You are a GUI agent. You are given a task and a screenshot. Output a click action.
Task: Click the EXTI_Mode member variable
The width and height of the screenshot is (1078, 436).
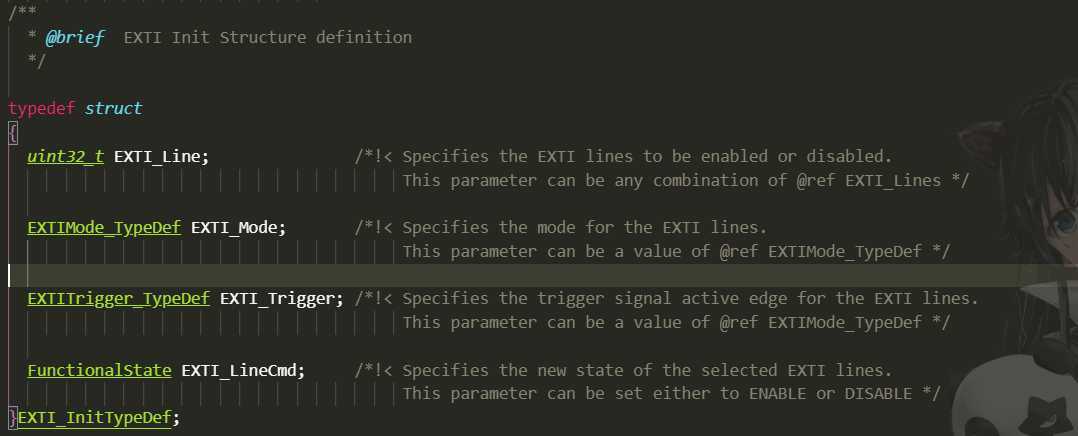pos(234,227)
